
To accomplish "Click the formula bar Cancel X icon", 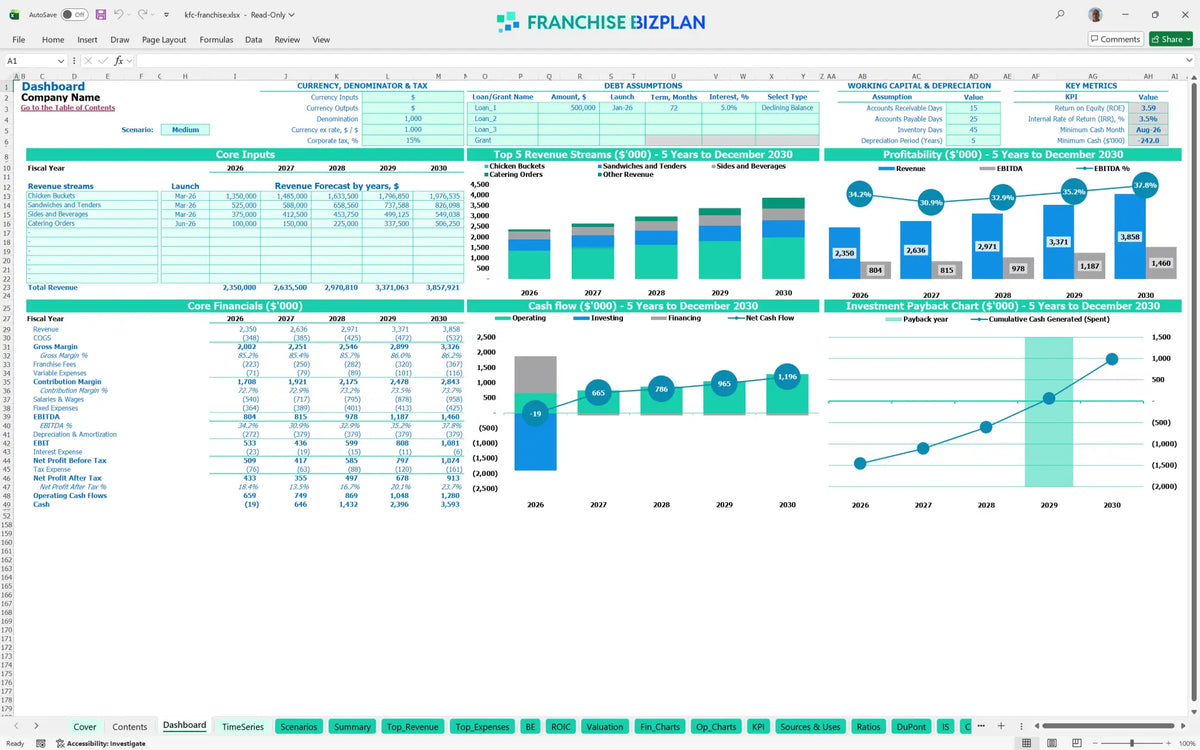I will click(x=87, y=60).
